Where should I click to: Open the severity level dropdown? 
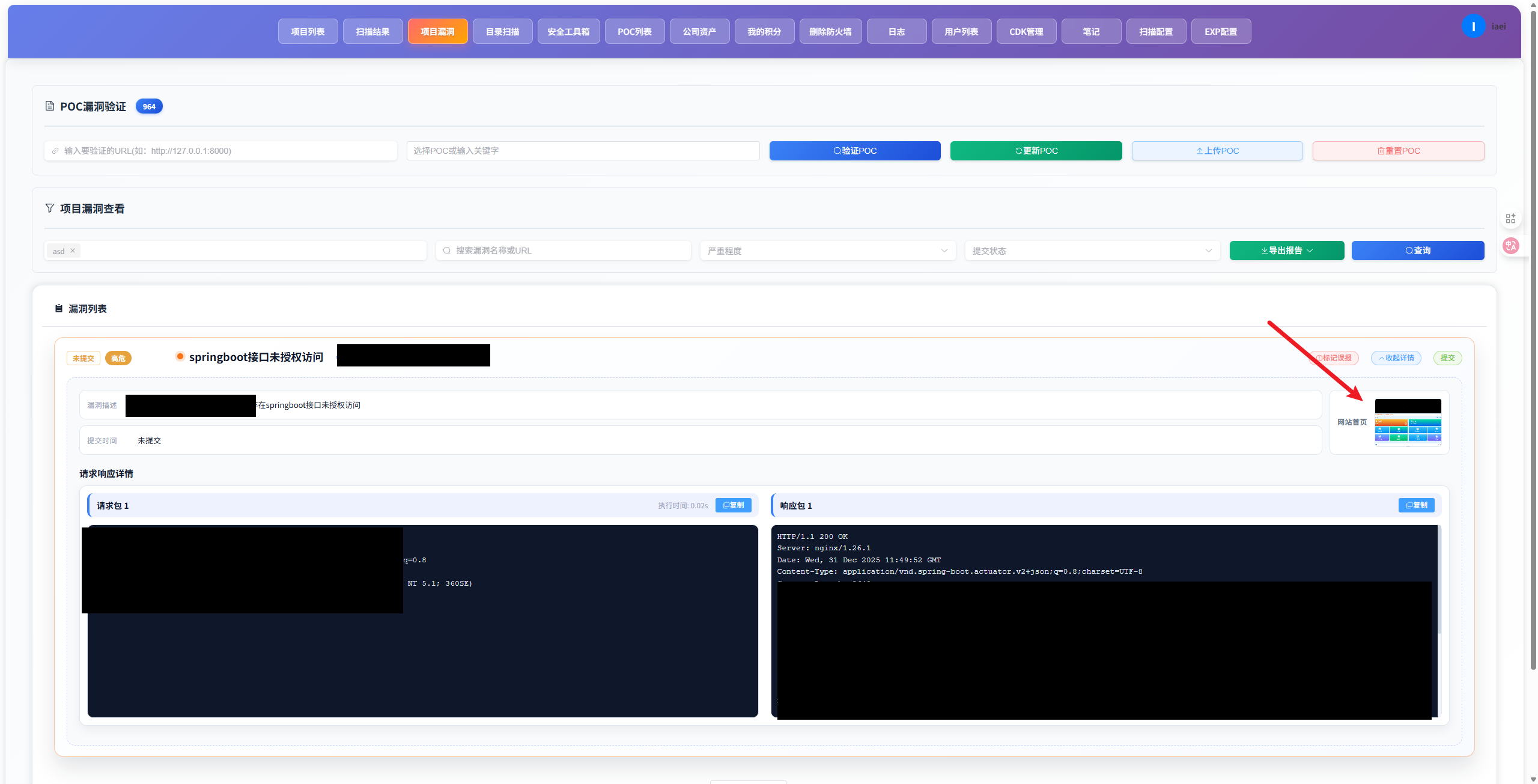827,251
